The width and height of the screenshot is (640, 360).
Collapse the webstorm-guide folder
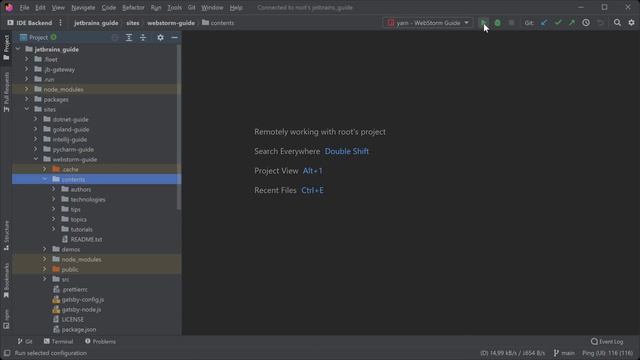click(x=36, y=159)
